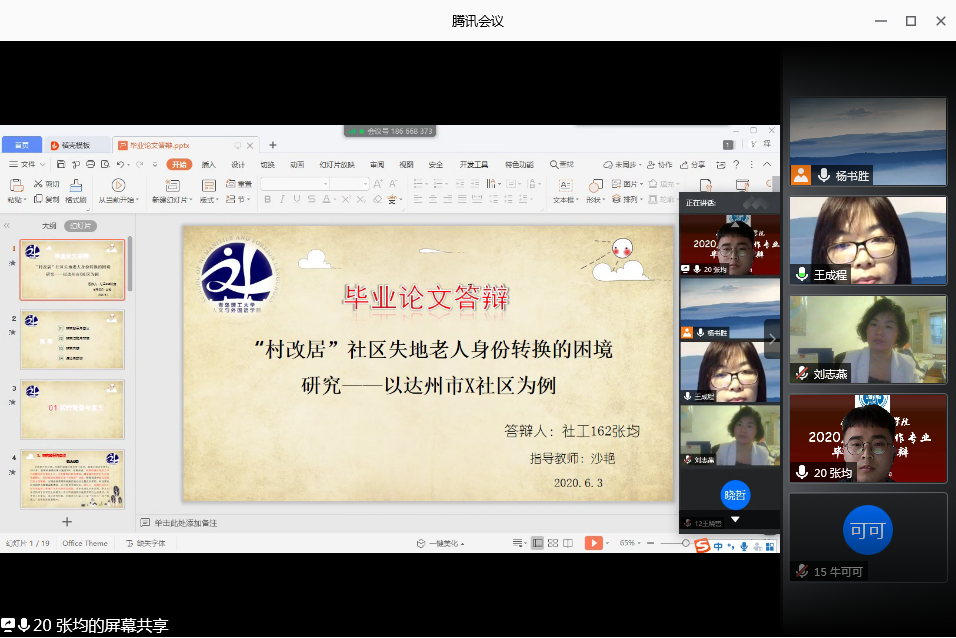Toggle italic text formatting
This screenshot has width=956, height=638.
(x=283, y=199)
